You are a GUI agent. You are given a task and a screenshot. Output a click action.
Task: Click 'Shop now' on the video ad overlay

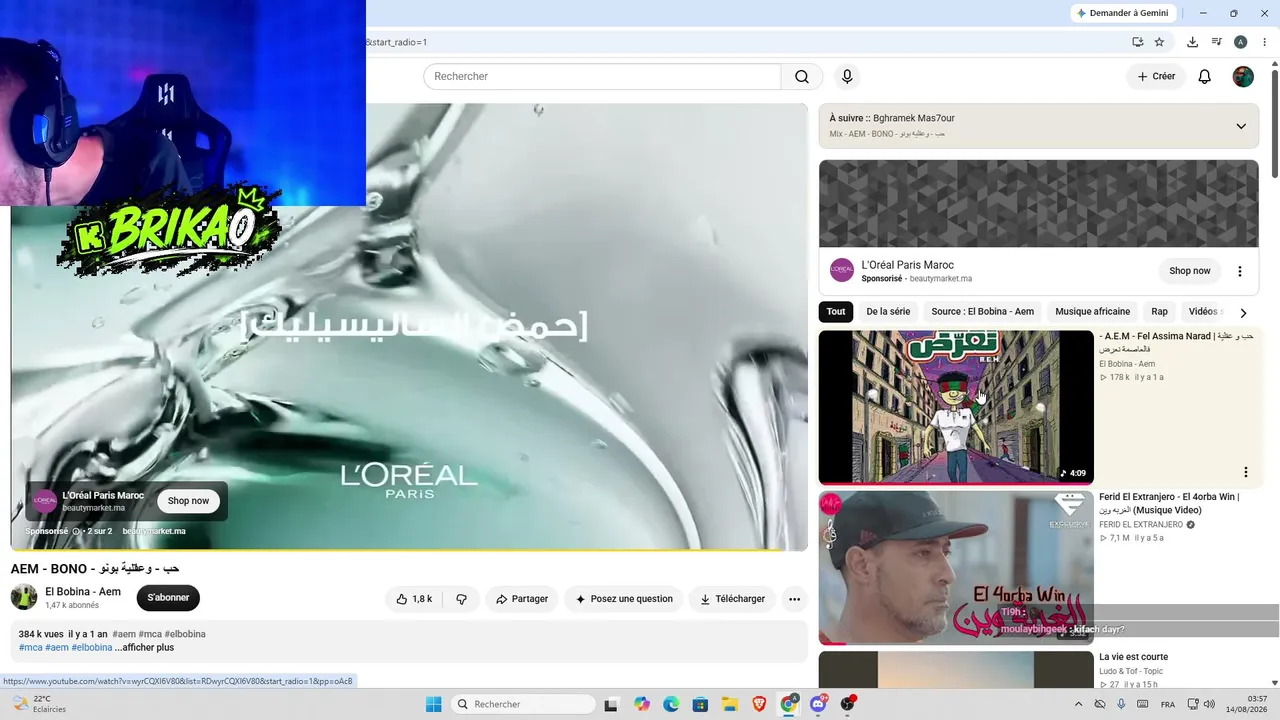click(x=188, y=501)
